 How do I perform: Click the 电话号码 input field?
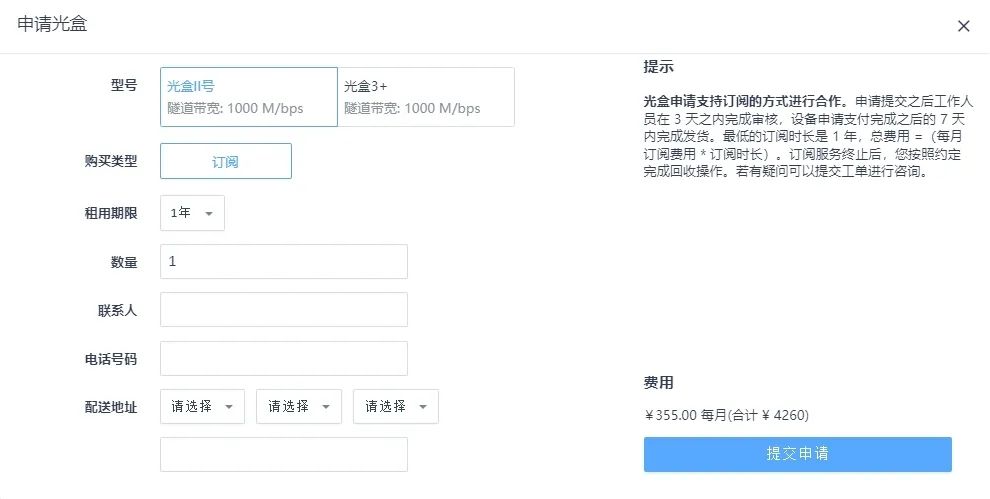pos(283,358)
